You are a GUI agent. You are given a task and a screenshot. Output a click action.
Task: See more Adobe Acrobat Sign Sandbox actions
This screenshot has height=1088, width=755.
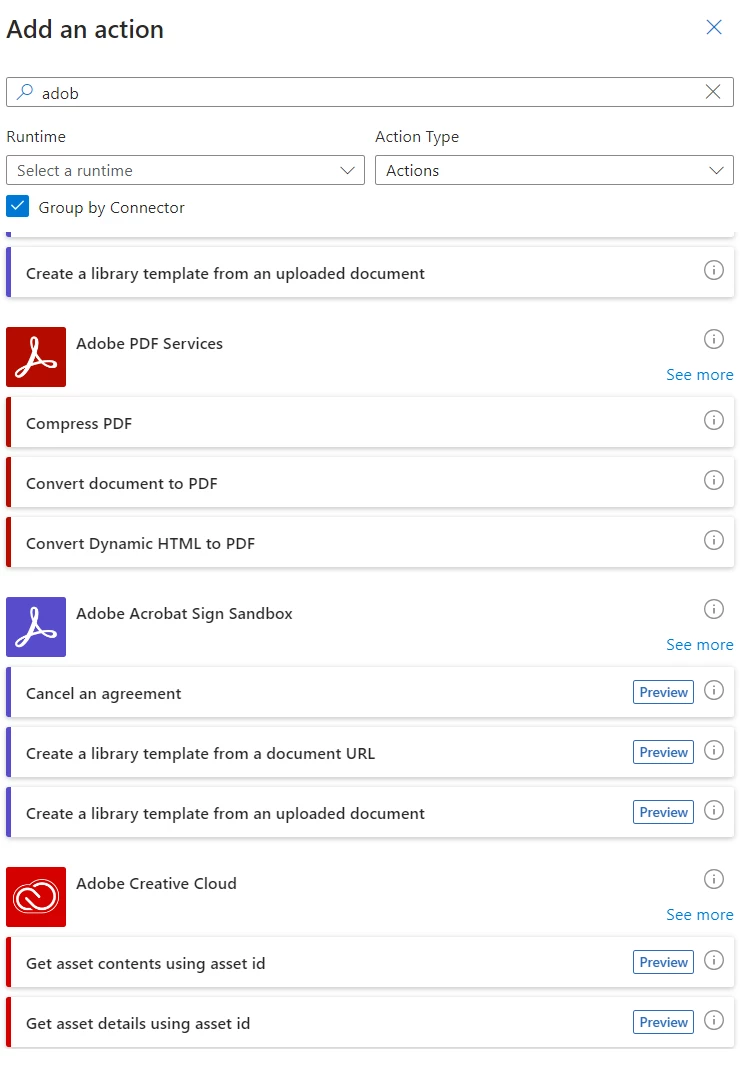point(699,645)
